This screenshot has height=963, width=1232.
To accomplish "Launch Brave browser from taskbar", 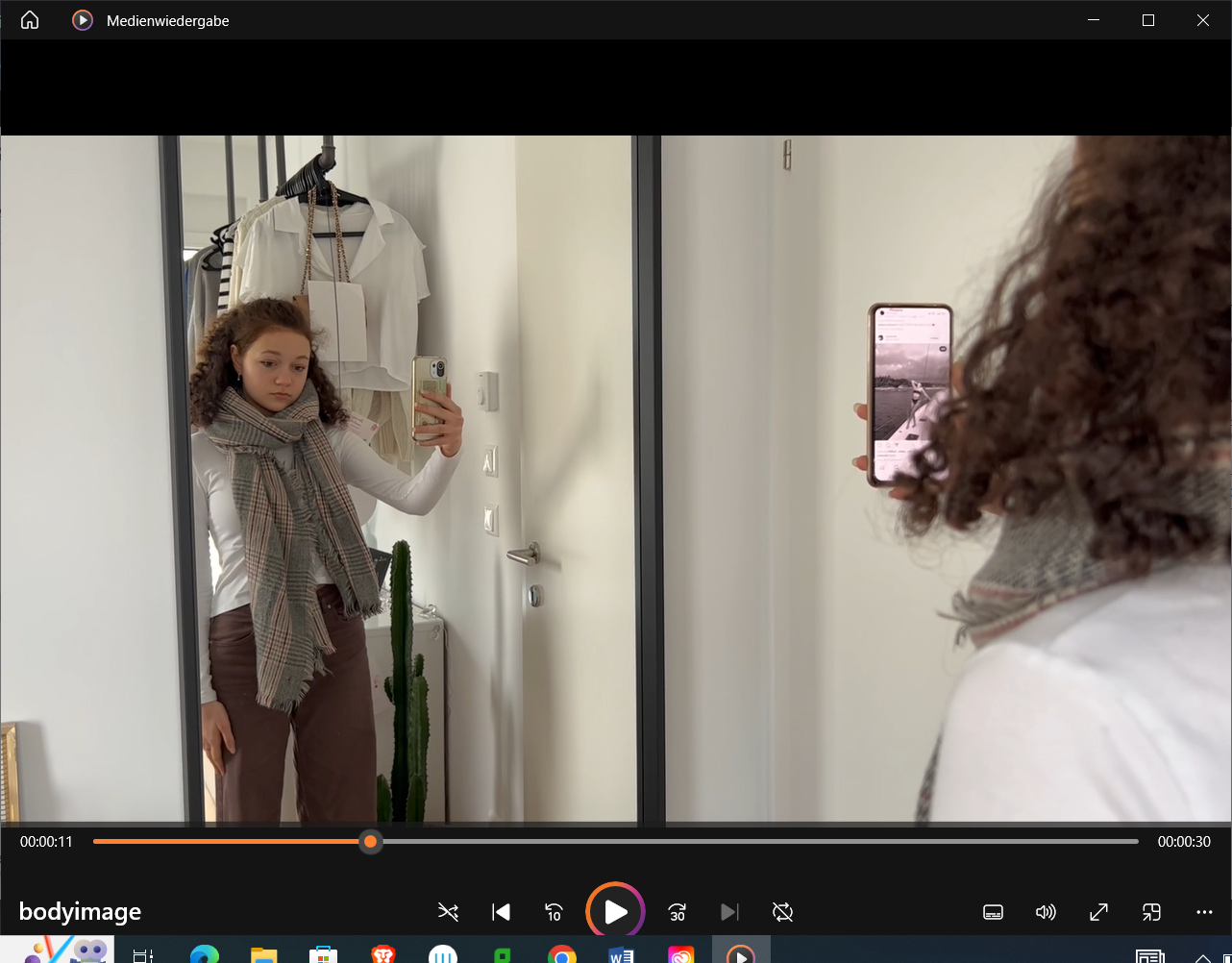I will 382,953.
